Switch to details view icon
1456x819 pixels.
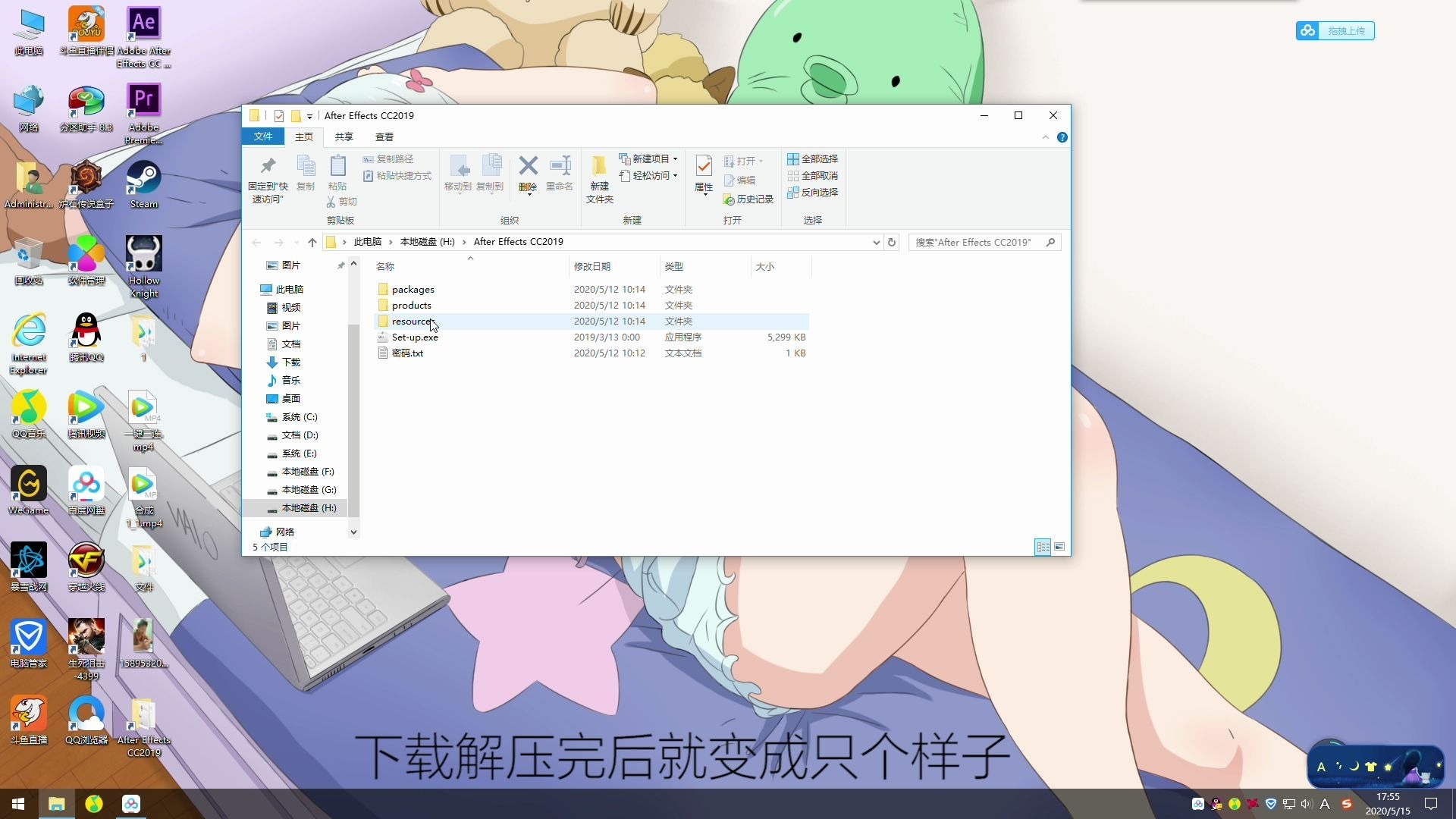click(1043, 547)
